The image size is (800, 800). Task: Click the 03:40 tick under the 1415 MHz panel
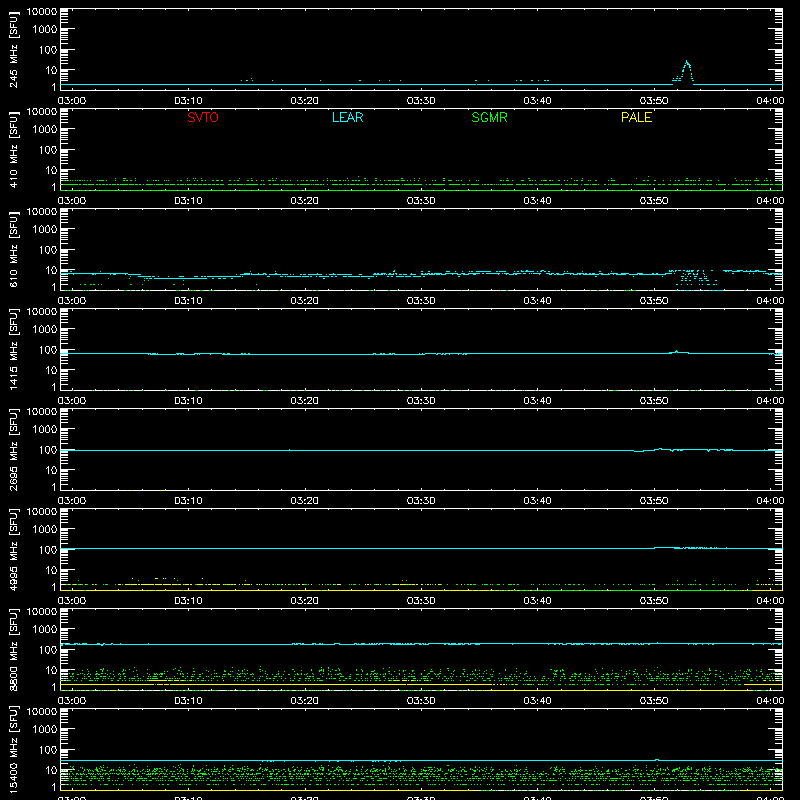(x=537, y=401)
